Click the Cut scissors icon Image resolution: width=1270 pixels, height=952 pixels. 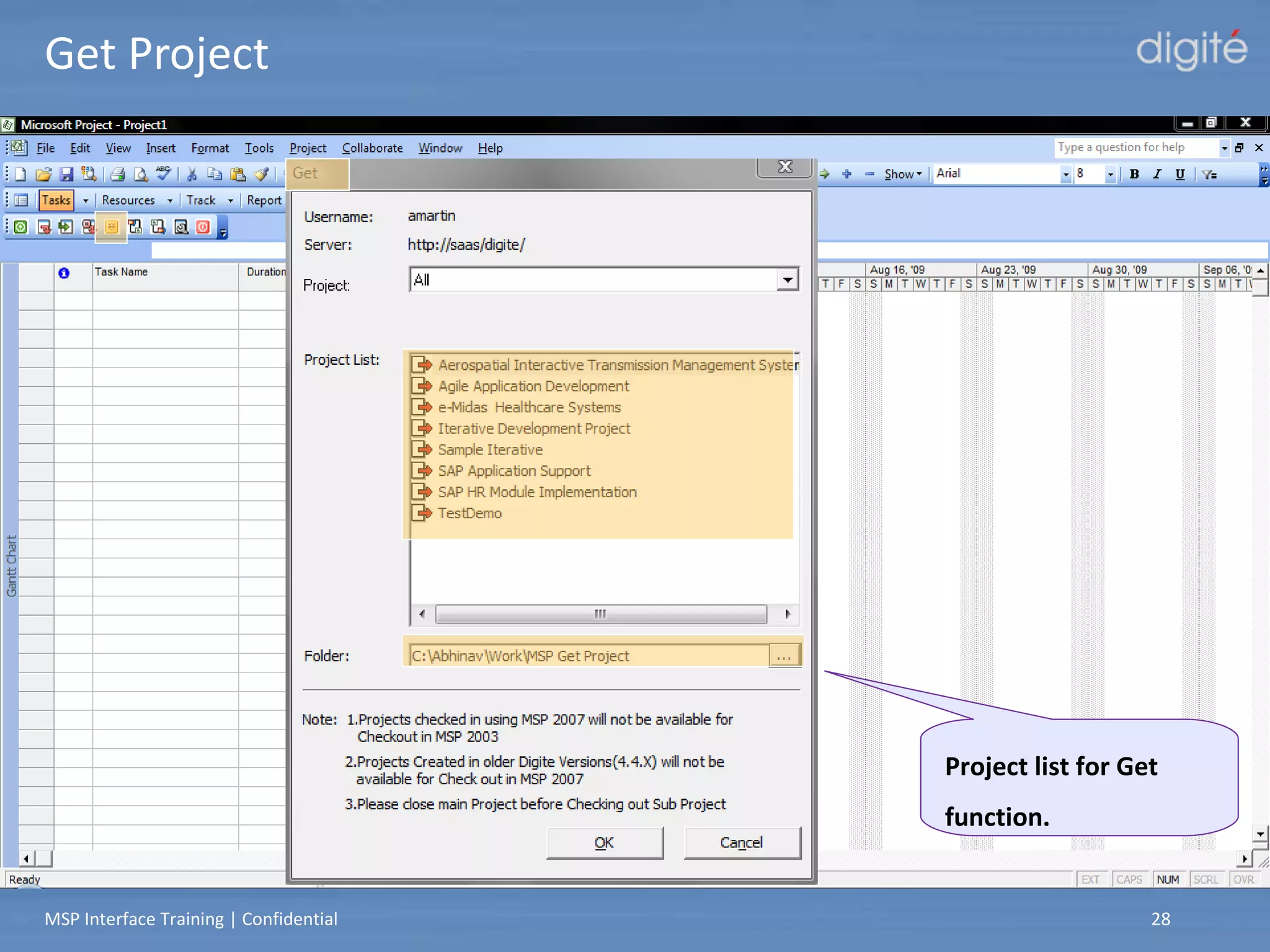click(x=192, y=174)
